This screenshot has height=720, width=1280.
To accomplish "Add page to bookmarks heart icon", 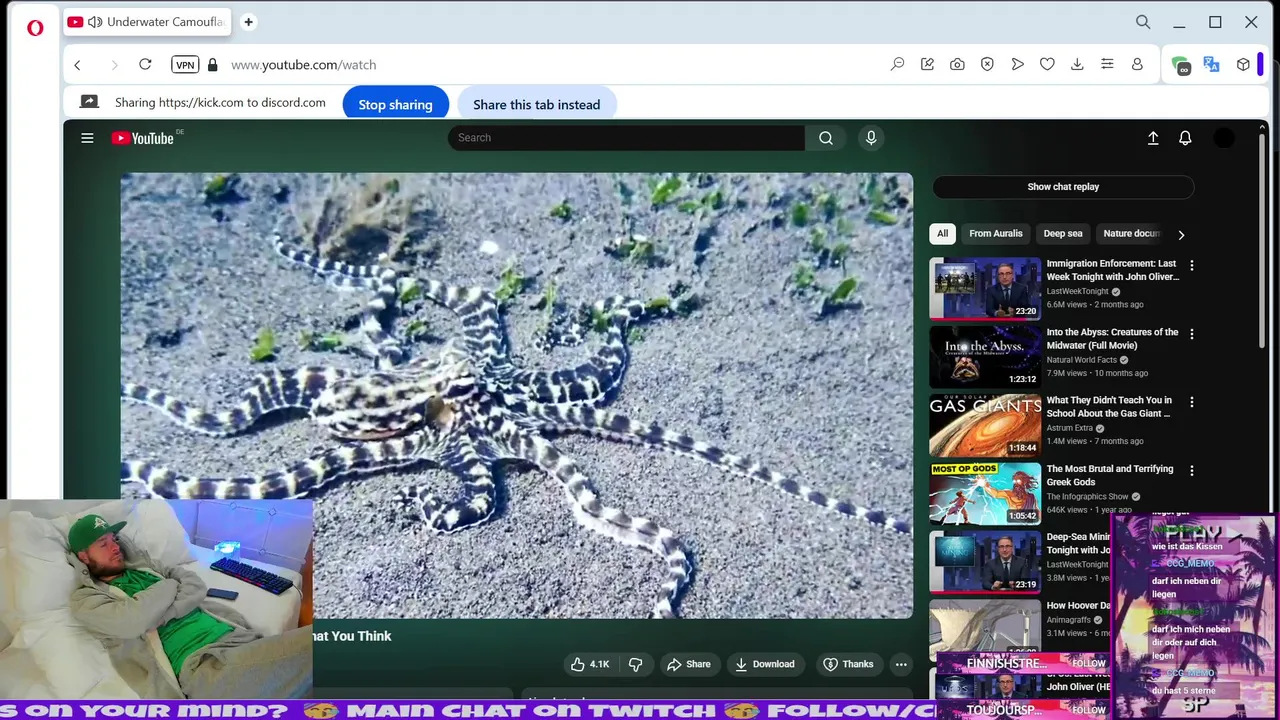I will point(1047,64).
